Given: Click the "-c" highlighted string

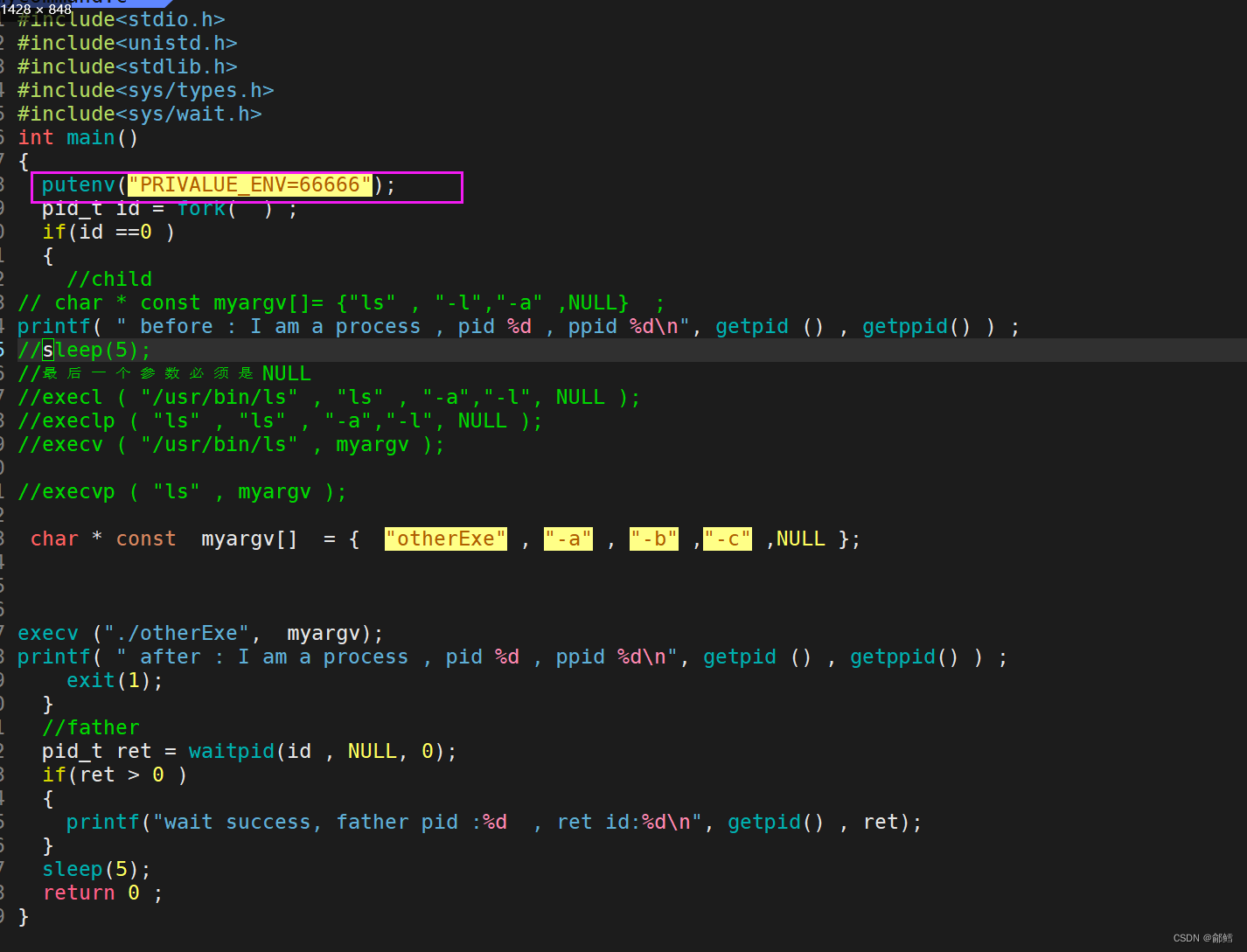Looking at the screenshot, I should 728,539.
